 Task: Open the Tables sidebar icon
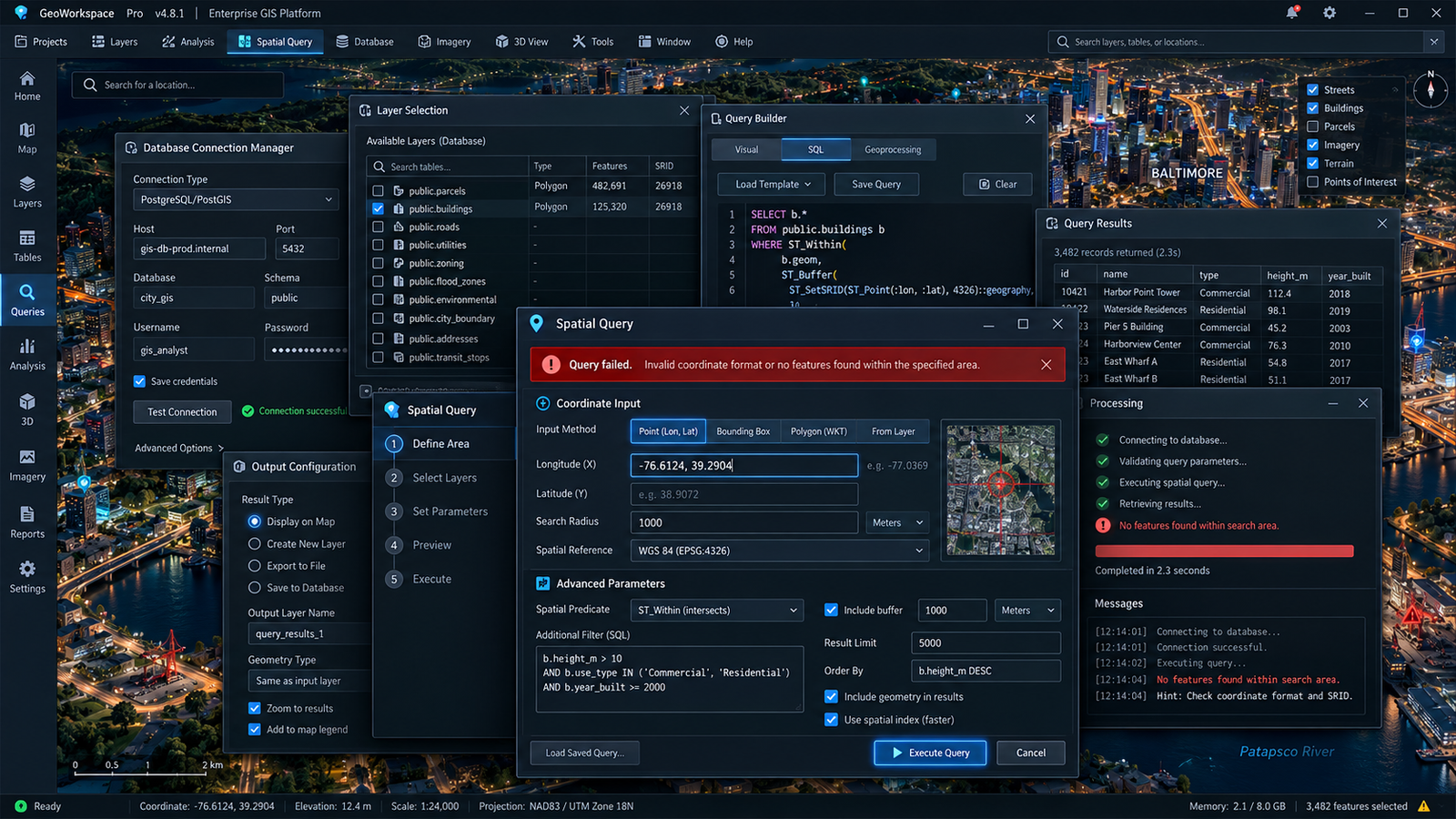27,246
